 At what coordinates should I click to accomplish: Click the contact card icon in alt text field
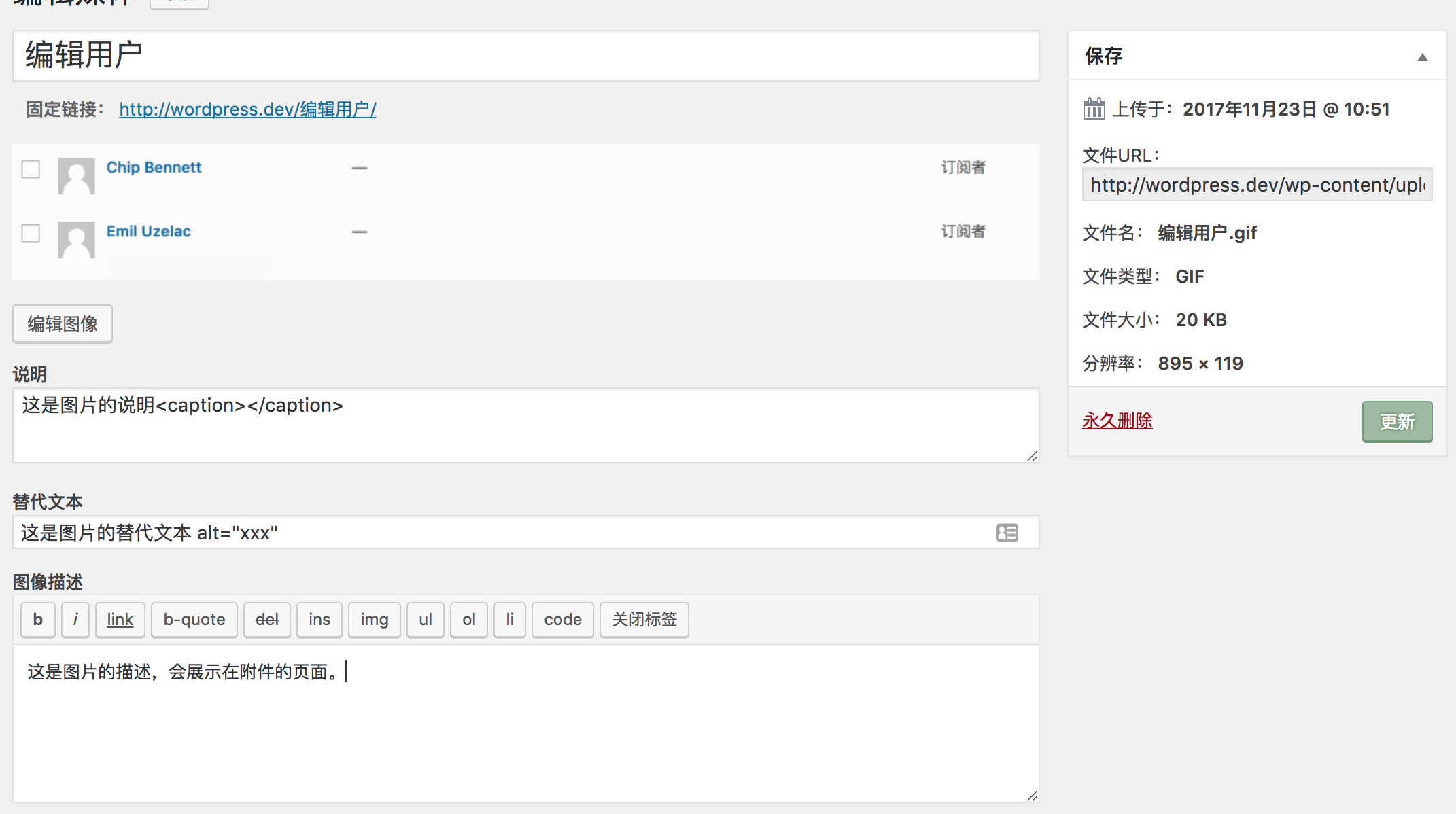coord(1007,533)
